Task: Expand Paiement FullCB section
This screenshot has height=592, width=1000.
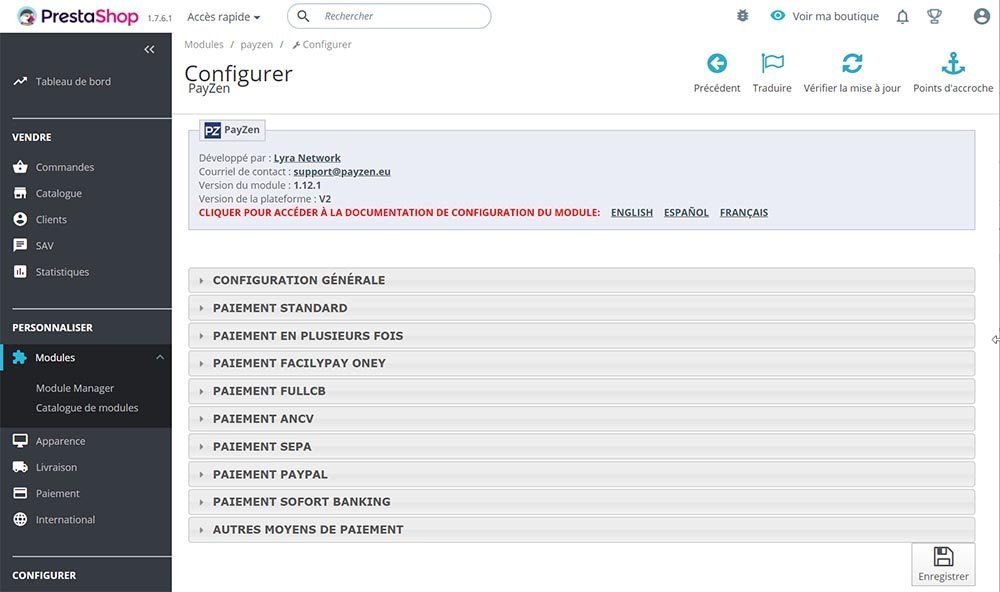Action: (x=581, y=391)
